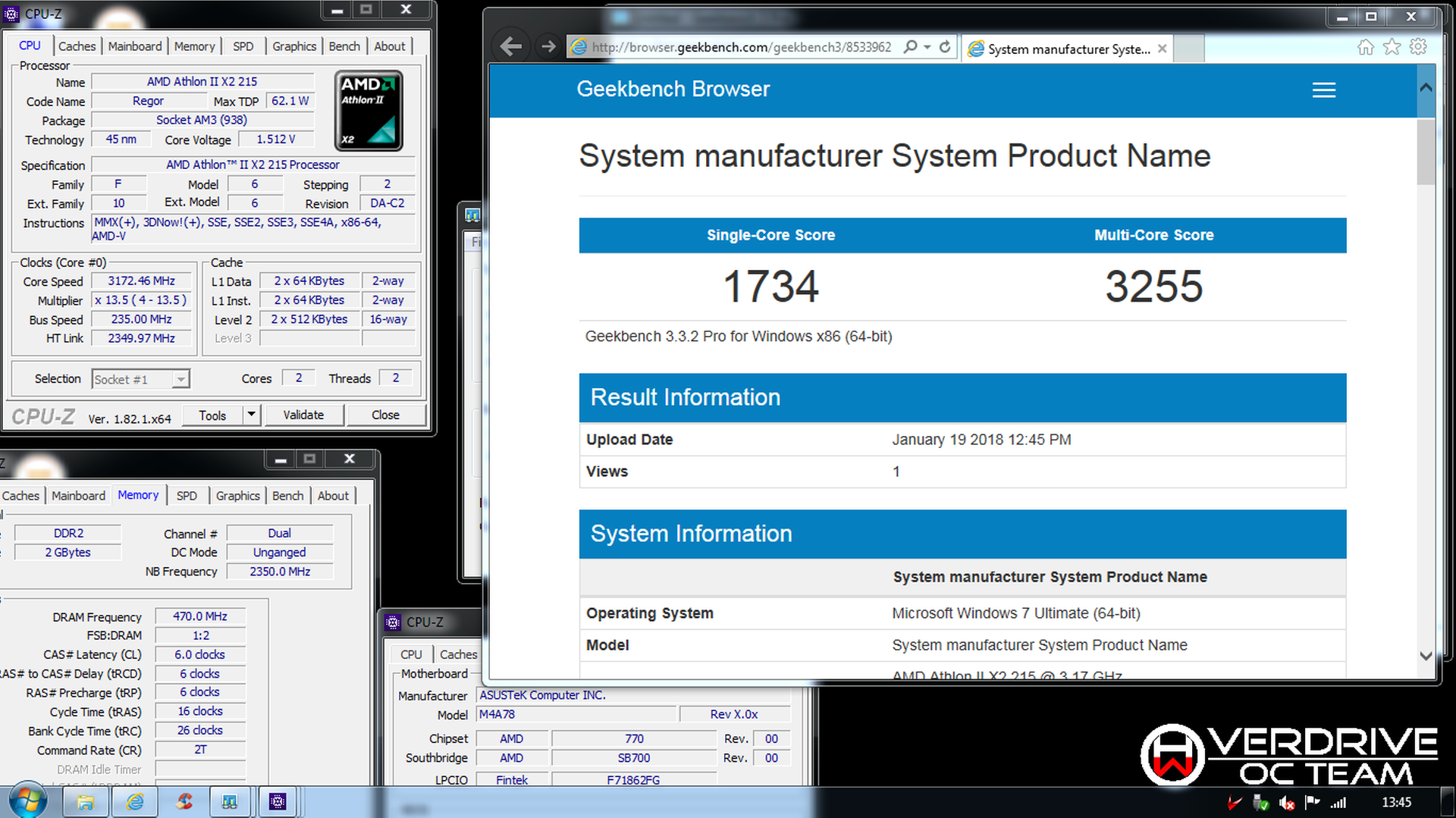
Task: Click the Geekbench Browser header link
Action: tap(673, 89)
